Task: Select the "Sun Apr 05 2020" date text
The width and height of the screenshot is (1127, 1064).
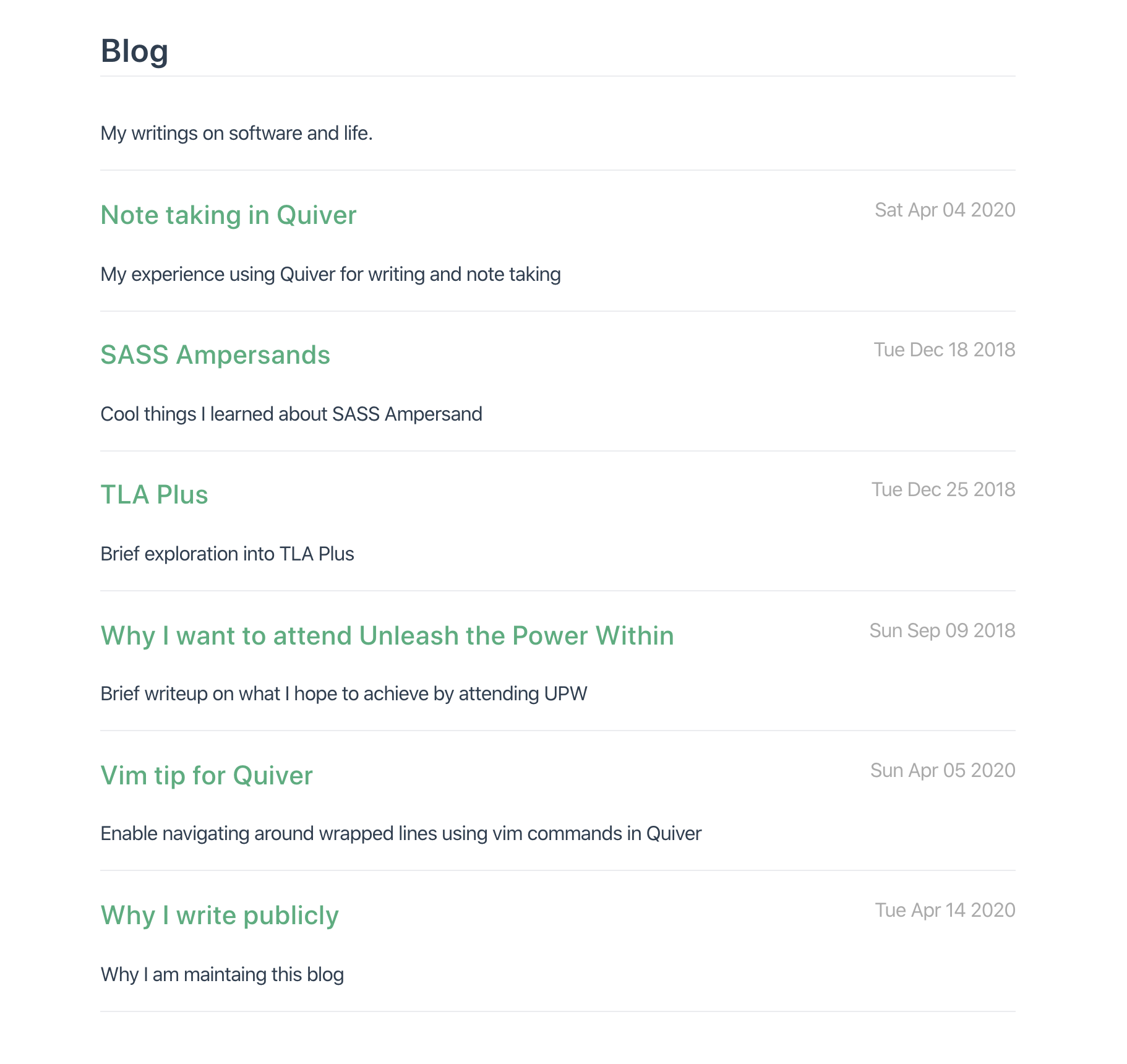Action: point(943,771)
